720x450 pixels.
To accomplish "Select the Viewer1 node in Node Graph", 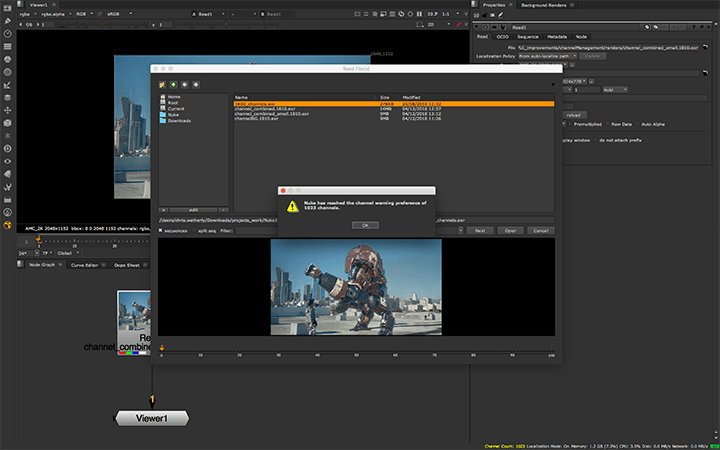I will coord(152,418).
